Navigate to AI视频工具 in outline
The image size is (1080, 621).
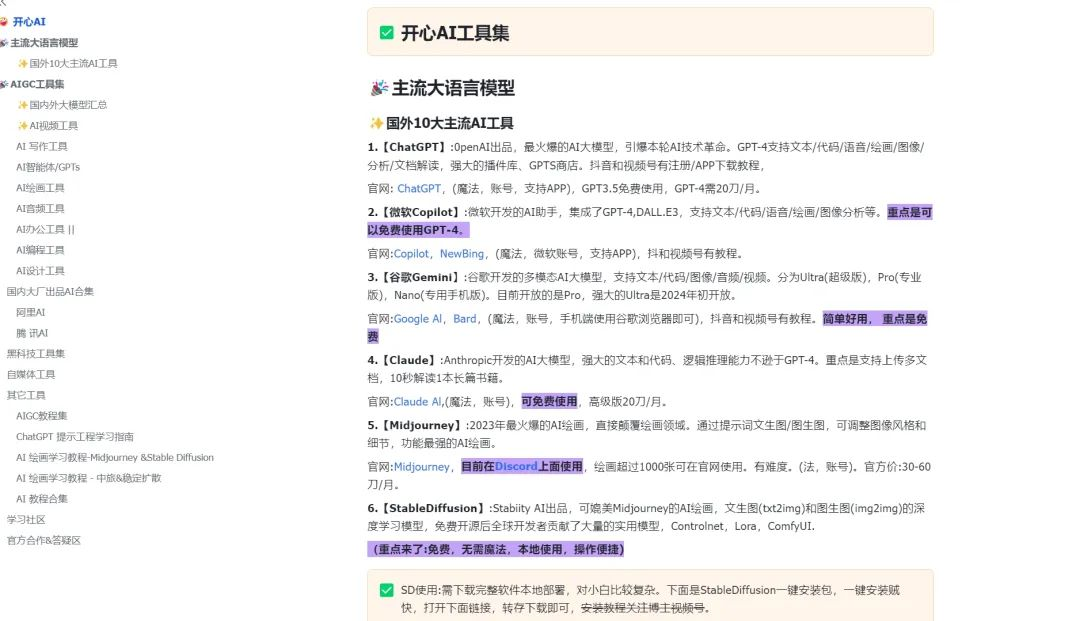[53, 125]
